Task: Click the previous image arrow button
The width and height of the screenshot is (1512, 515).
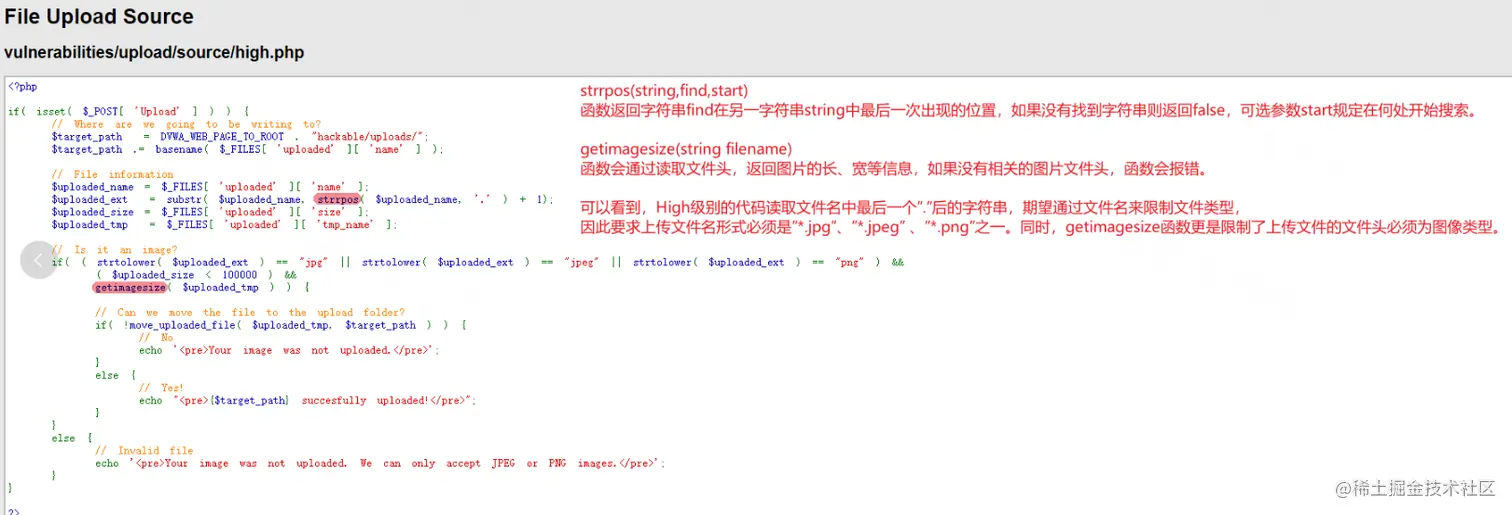Action: click(38, 260)
